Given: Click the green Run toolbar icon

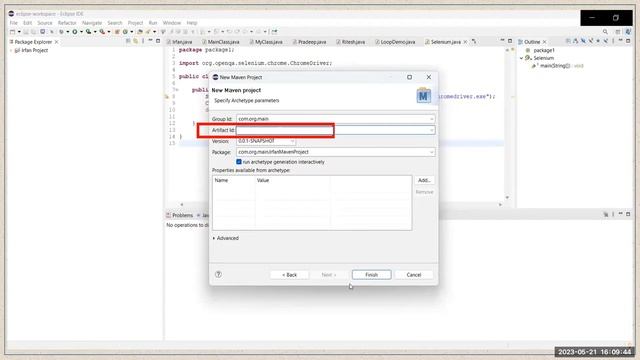Looking at the screenshot, I should [x=75, y=32].
